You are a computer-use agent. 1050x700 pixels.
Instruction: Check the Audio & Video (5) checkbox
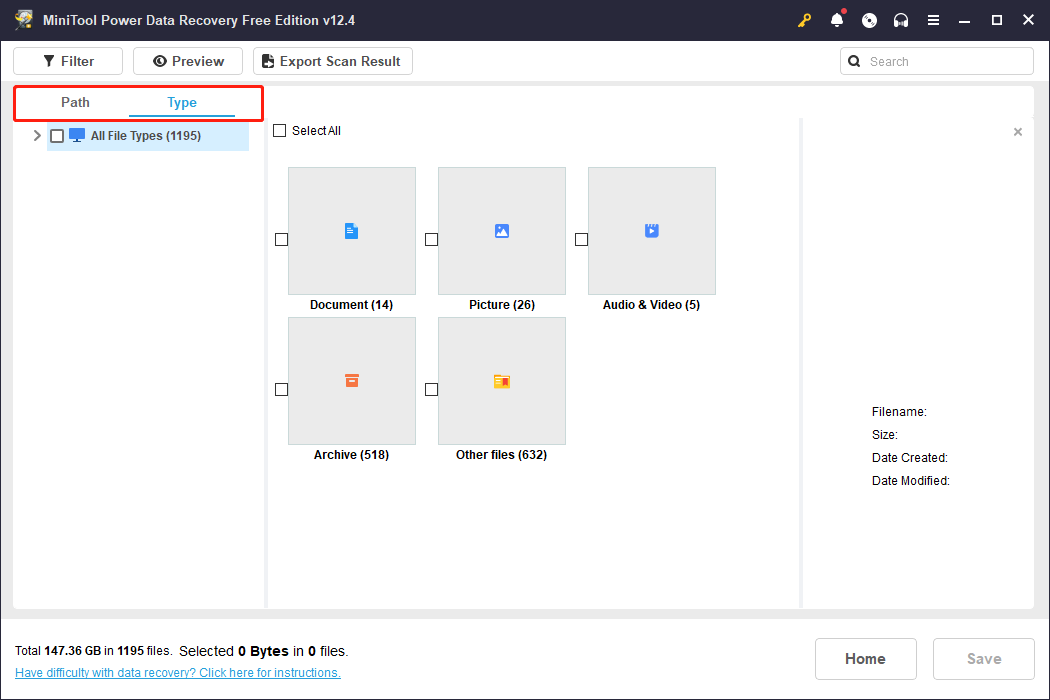point(581,239)
